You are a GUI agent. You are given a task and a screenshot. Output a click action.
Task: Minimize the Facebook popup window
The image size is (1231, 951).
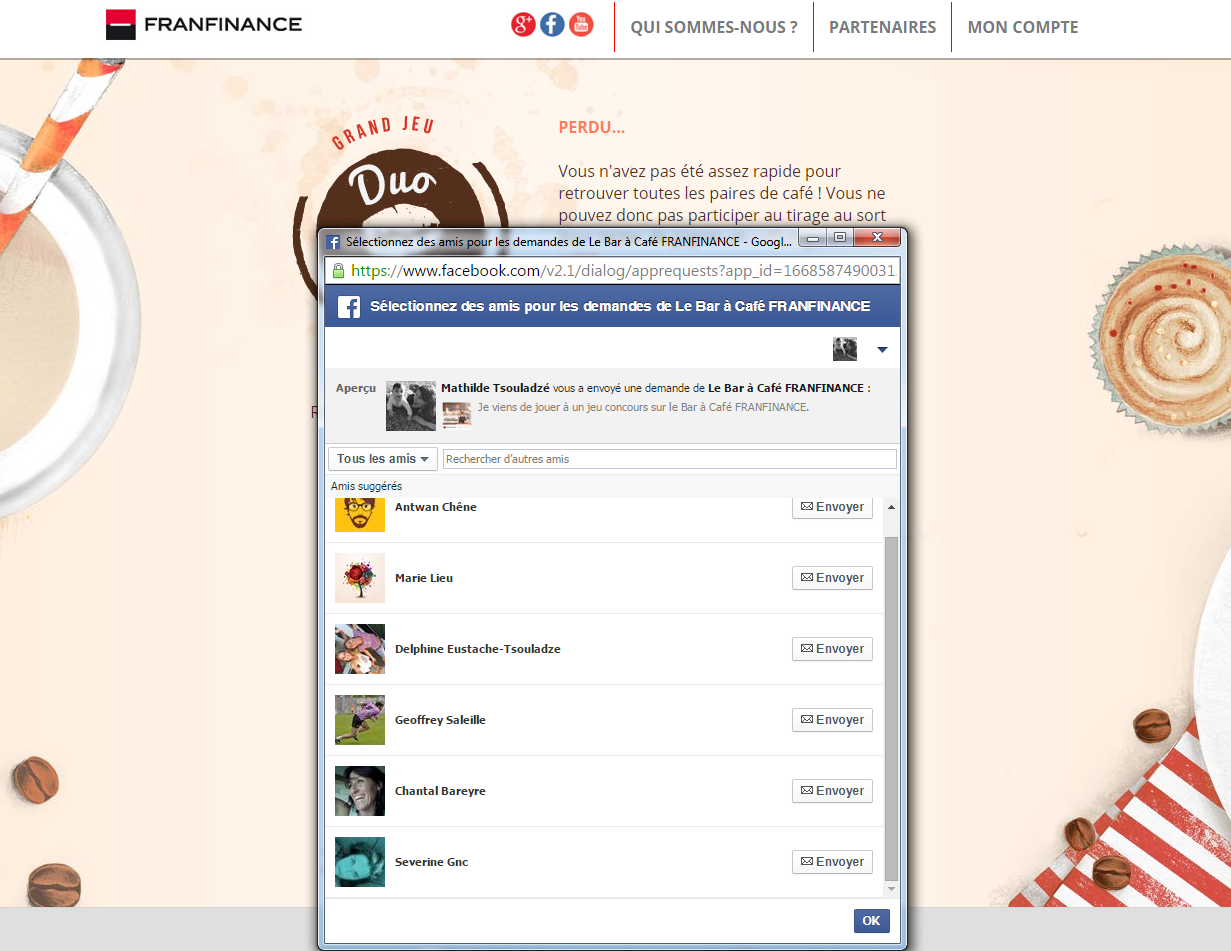pos(814,239)
